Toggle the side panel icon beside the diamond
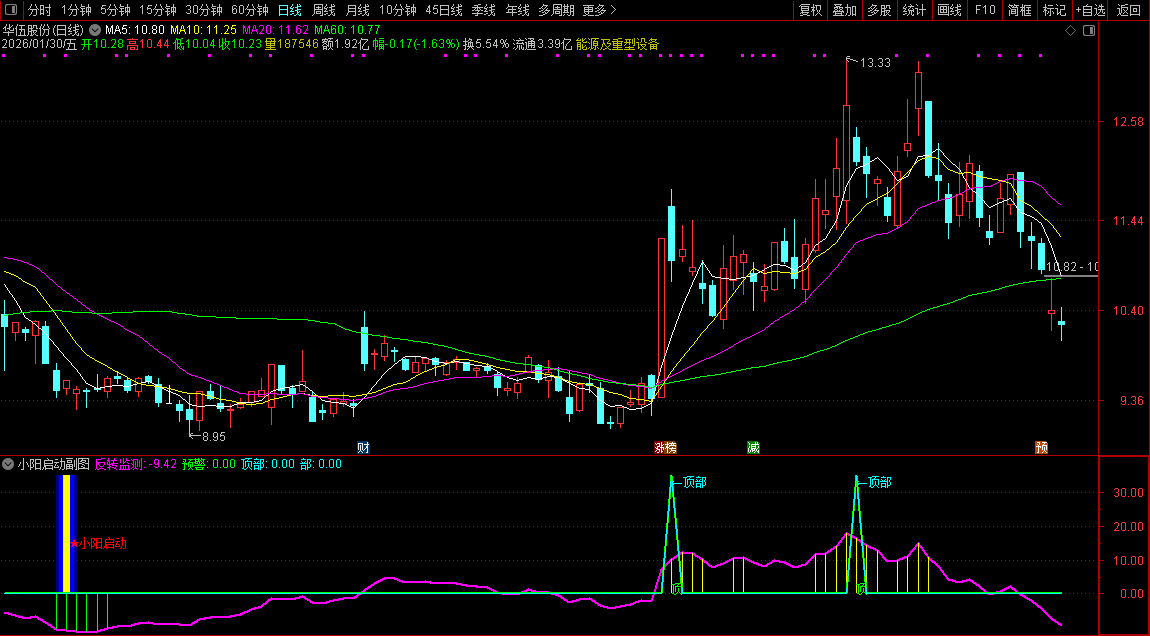This screenshot has width=1150, height=636. pyautogui.click(x=1089, y=30)
